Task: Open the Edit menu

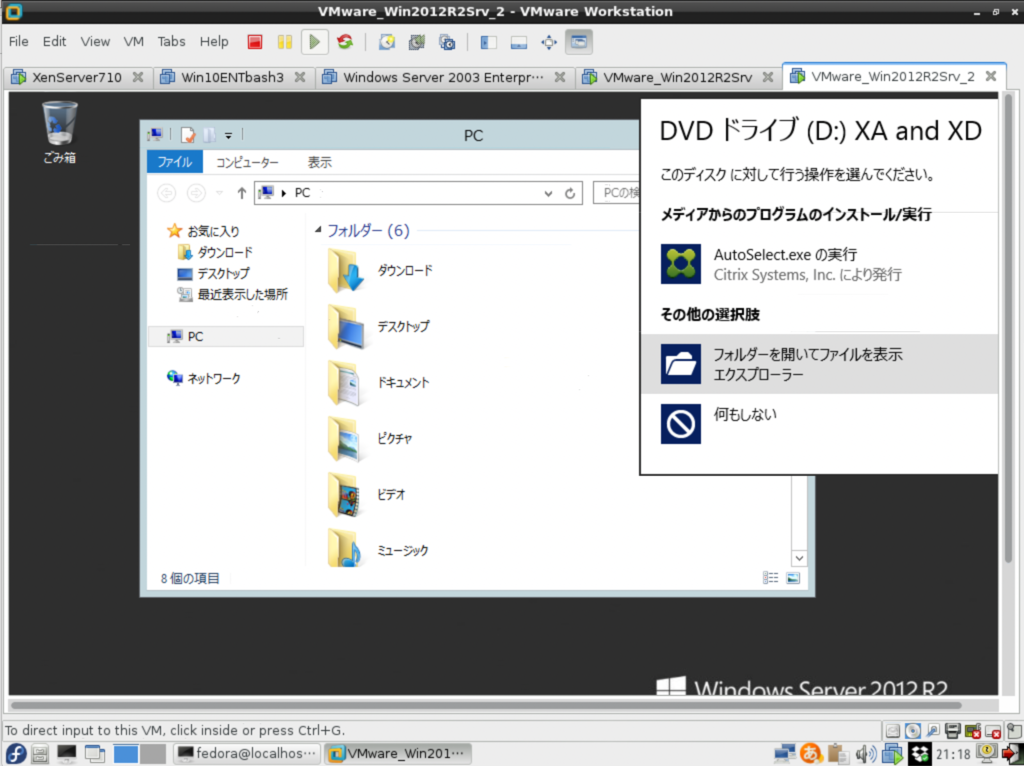Action: point(54,41)
